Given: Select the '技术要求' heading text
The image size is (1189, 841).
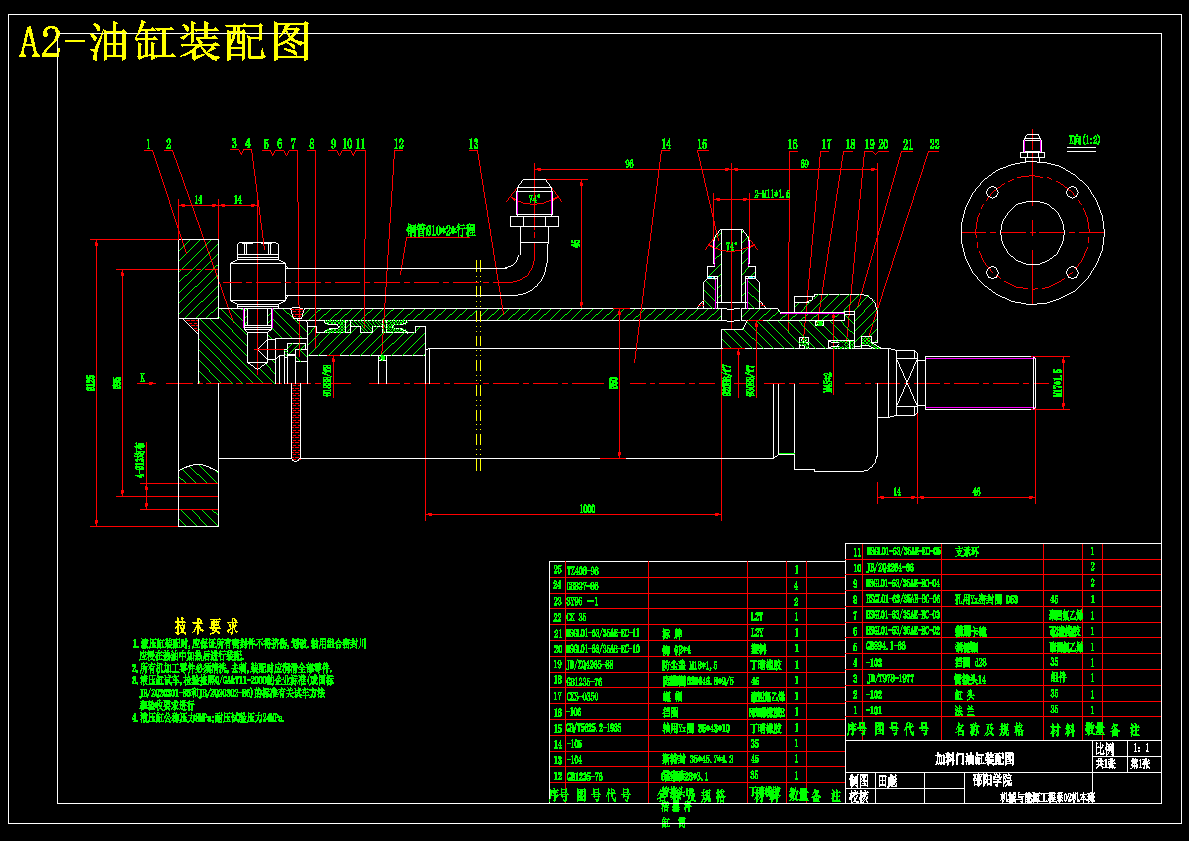Looking at the screenshot, I should tap(206, 626).
